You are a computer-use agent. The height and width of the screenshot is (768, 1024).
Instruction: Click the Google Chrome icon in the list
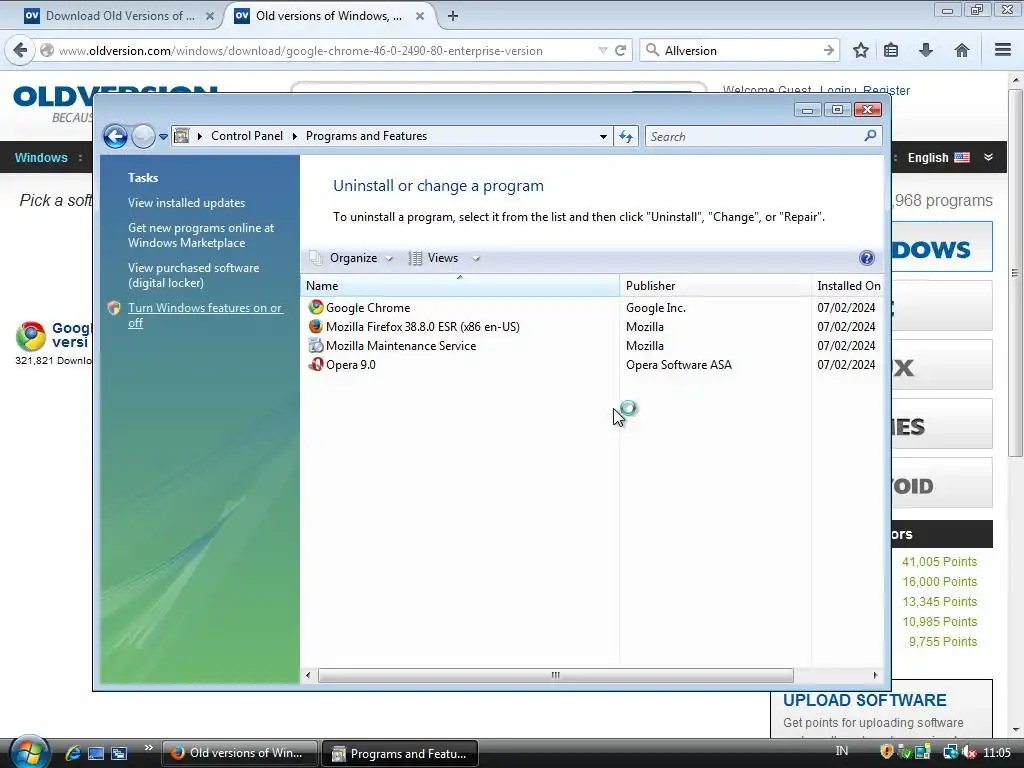(x=316, y=307)
